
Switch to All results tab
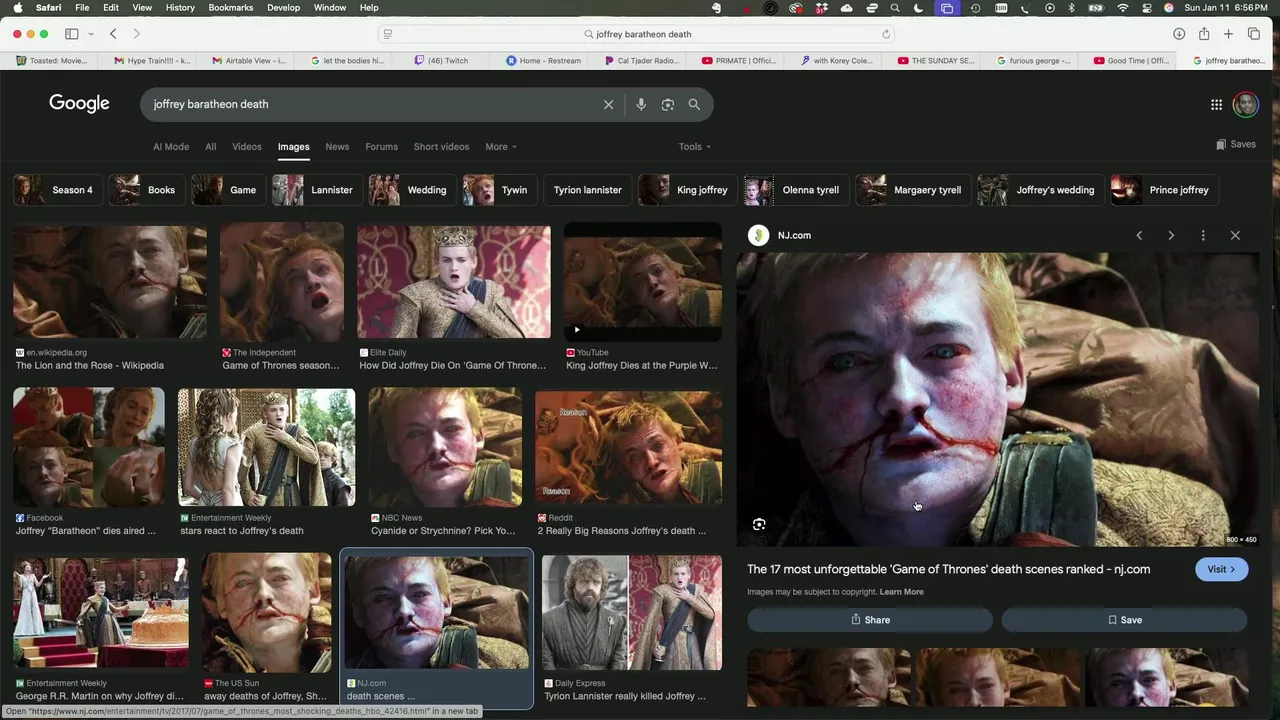(210, 147)
